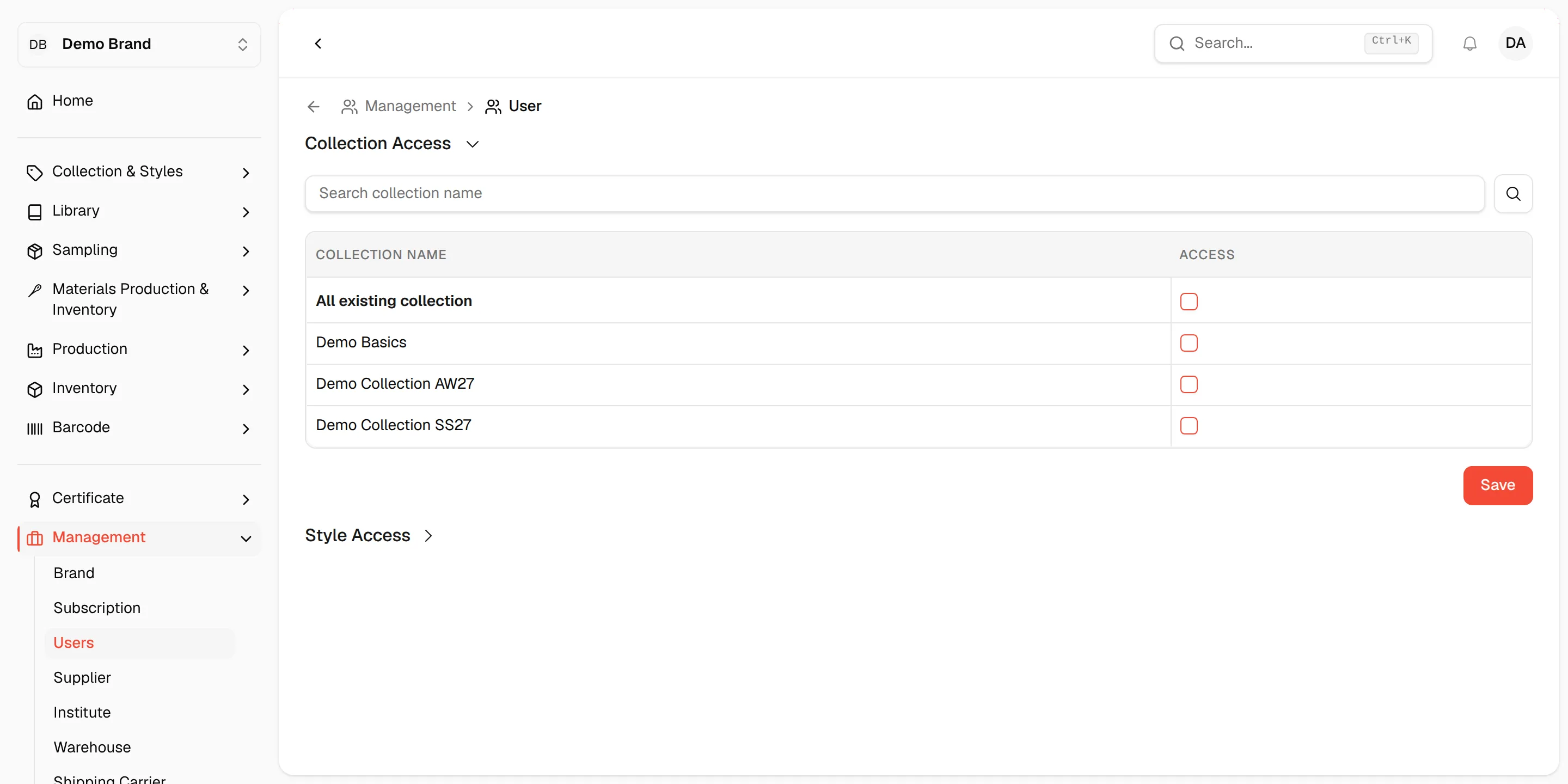This screenshot has height=784, width=1568.
Task: Expand Collection & Styles submenu arrow
Action: (x=246, y=173)
